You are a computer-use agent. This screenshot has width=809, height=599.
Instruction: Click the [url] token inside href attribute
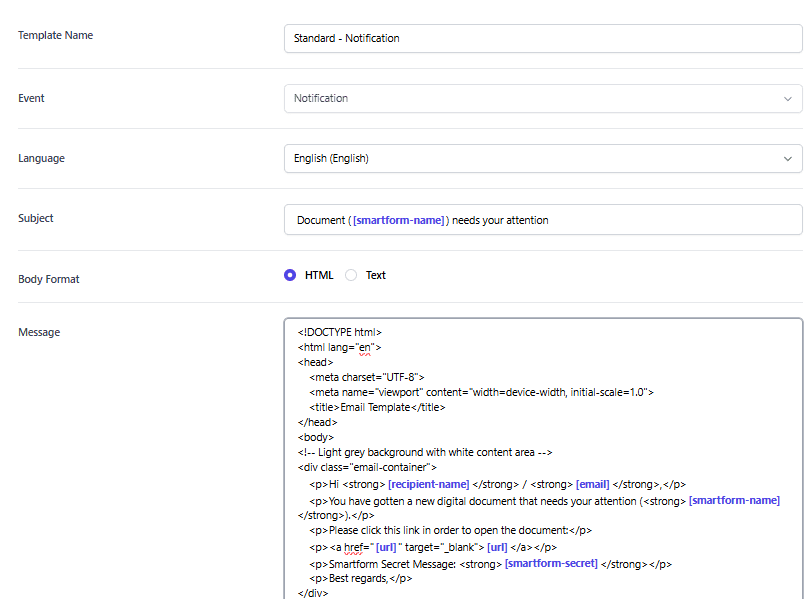click(x=387, y=547)
